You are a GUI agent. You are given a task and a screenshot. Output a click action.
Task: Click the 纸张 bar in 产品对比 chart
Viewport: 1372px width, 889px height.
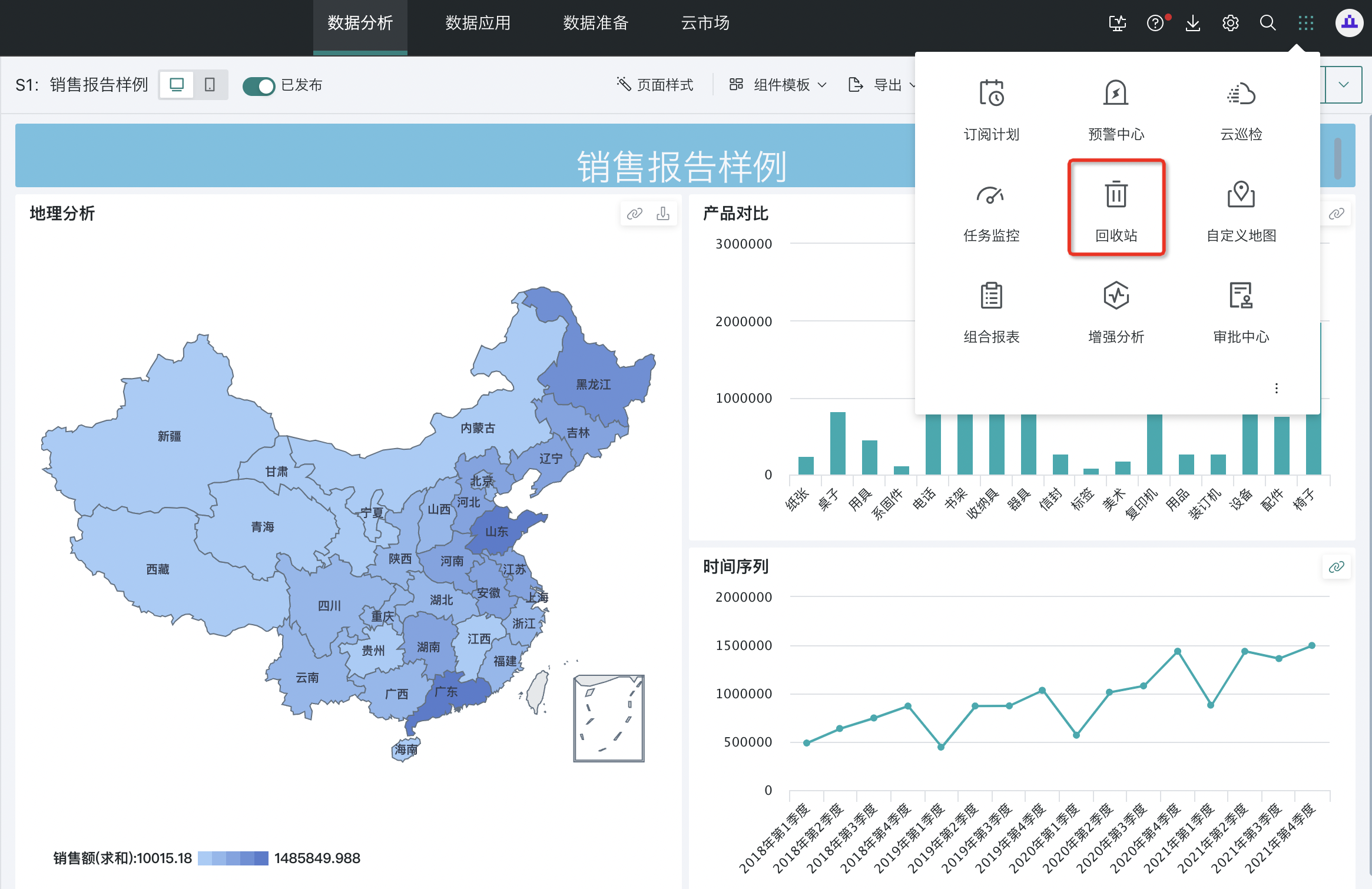click(806, 466)
